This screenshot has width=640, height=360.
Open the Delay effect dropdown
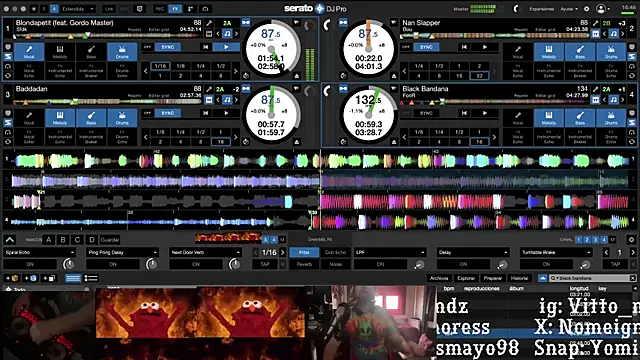point(473,253)
